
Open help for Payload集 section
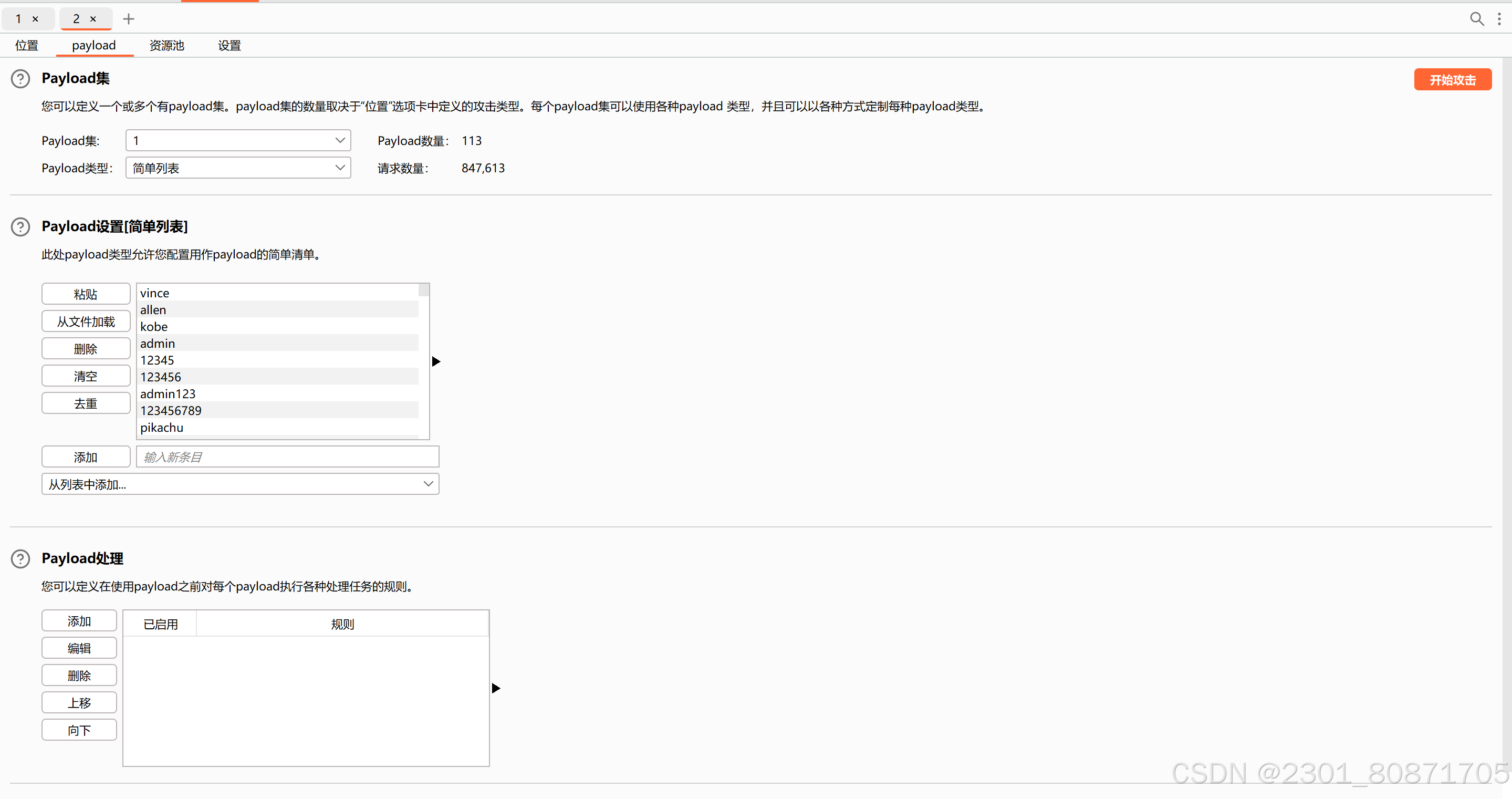pos(20,79)
